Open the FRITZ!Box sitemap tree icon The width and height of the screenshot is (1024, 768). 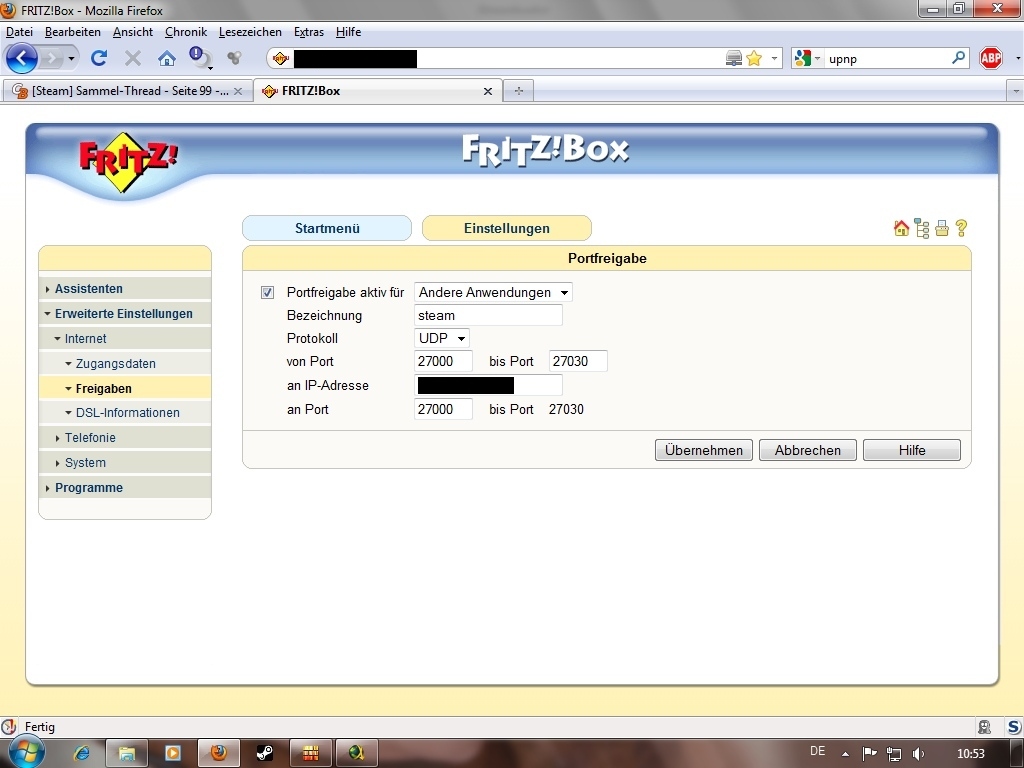[921, 228]
